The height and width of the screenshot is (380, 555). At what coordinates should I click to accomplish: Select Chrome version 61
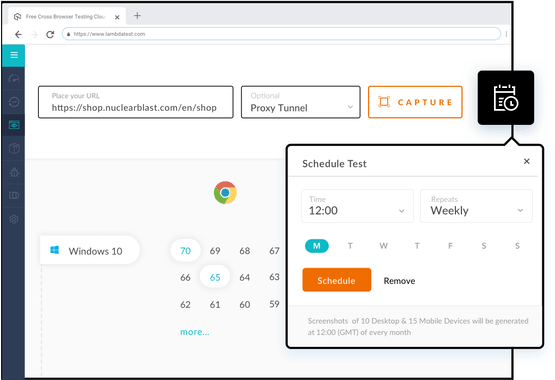(215, 305)
